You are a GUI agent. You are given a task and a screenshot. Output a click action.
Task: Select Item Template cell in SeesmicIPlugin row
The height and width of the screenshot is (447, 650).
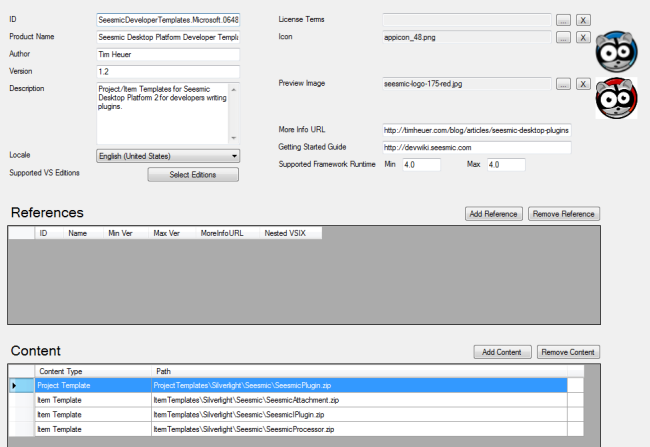pyautogui.click(x=93, y=415)
